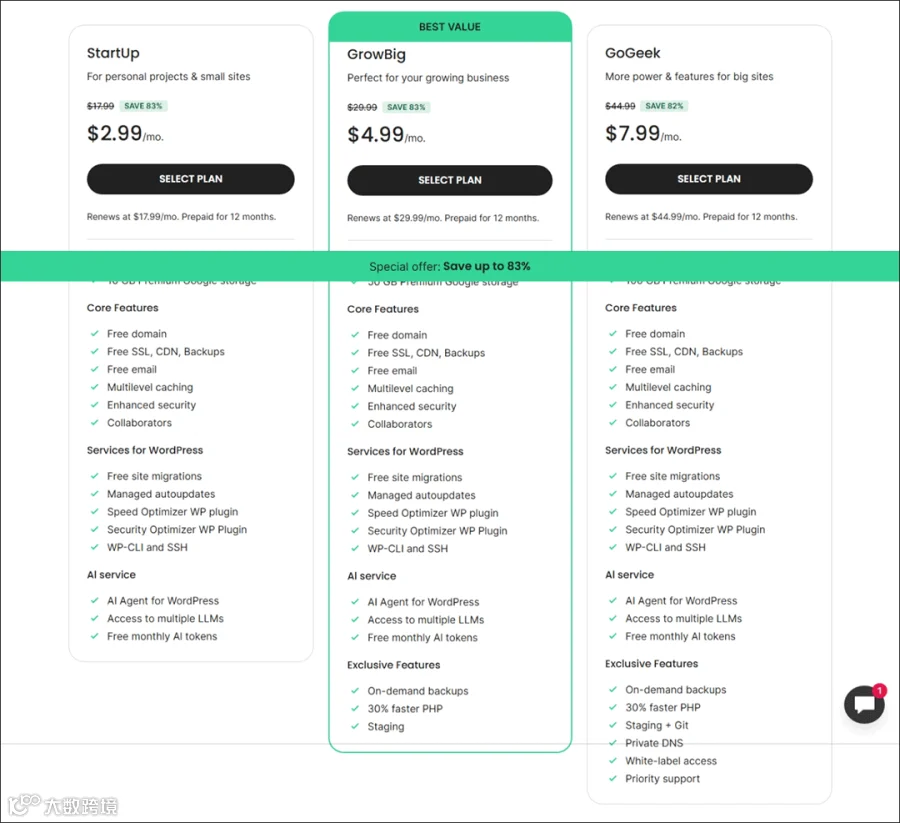Image resolution: width=900 pixels, height=823 pixels.
Task: Select the StartUp plan button
Action: point(191,179)
